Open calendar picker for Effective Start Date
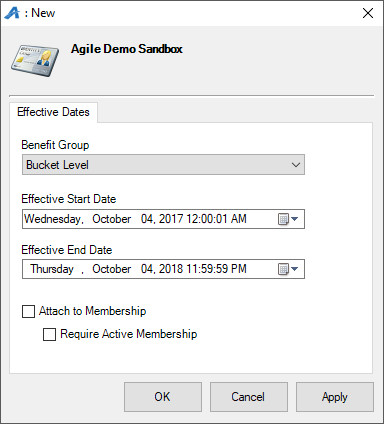Viewport: 384px width, 424px height. pos(288,219)
